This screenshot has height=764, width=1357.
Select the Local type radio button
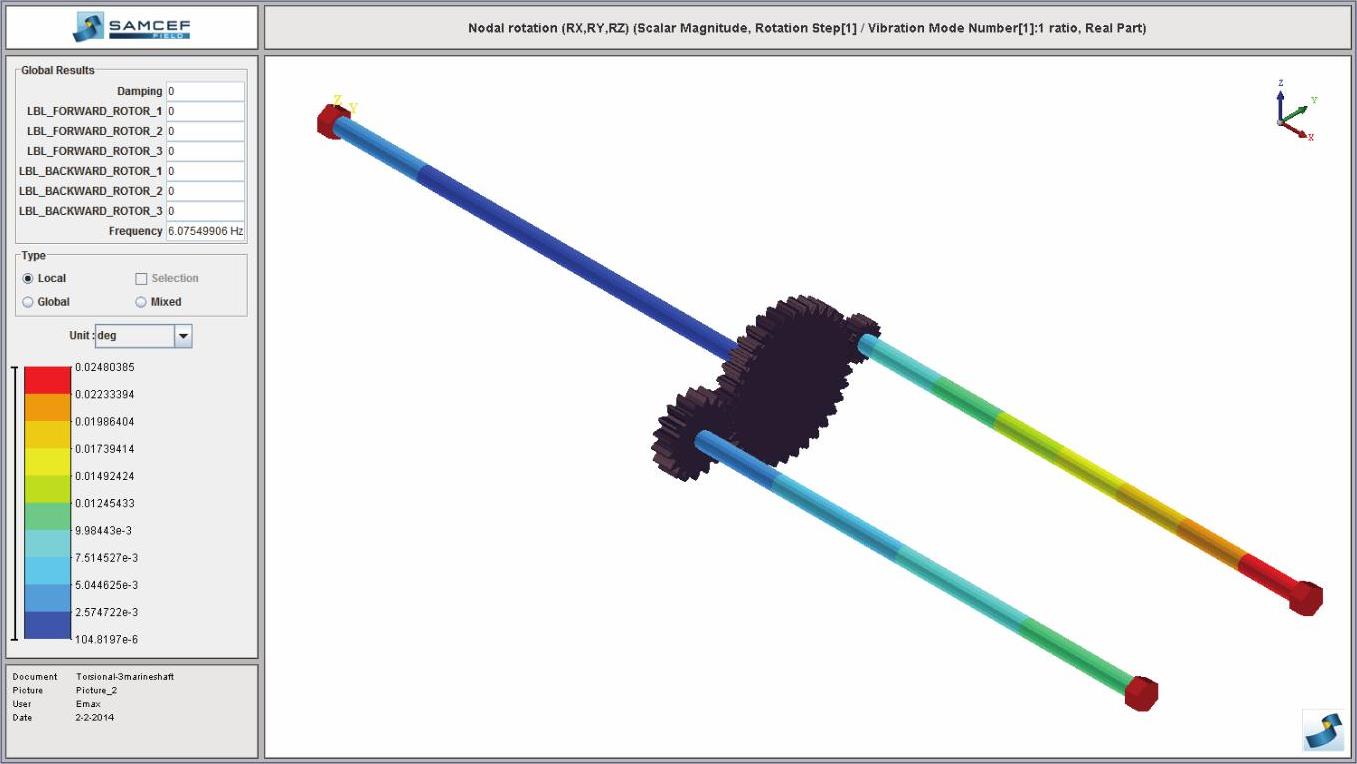pyautogui.click(x=28, y=278)
